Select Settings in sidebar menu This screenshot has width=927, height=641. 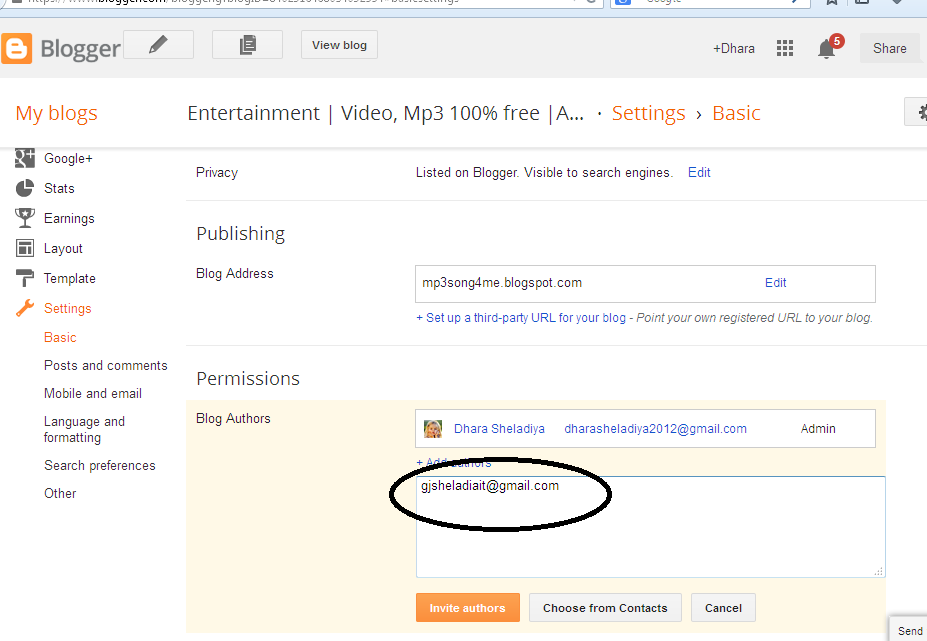tap(67, 308)
